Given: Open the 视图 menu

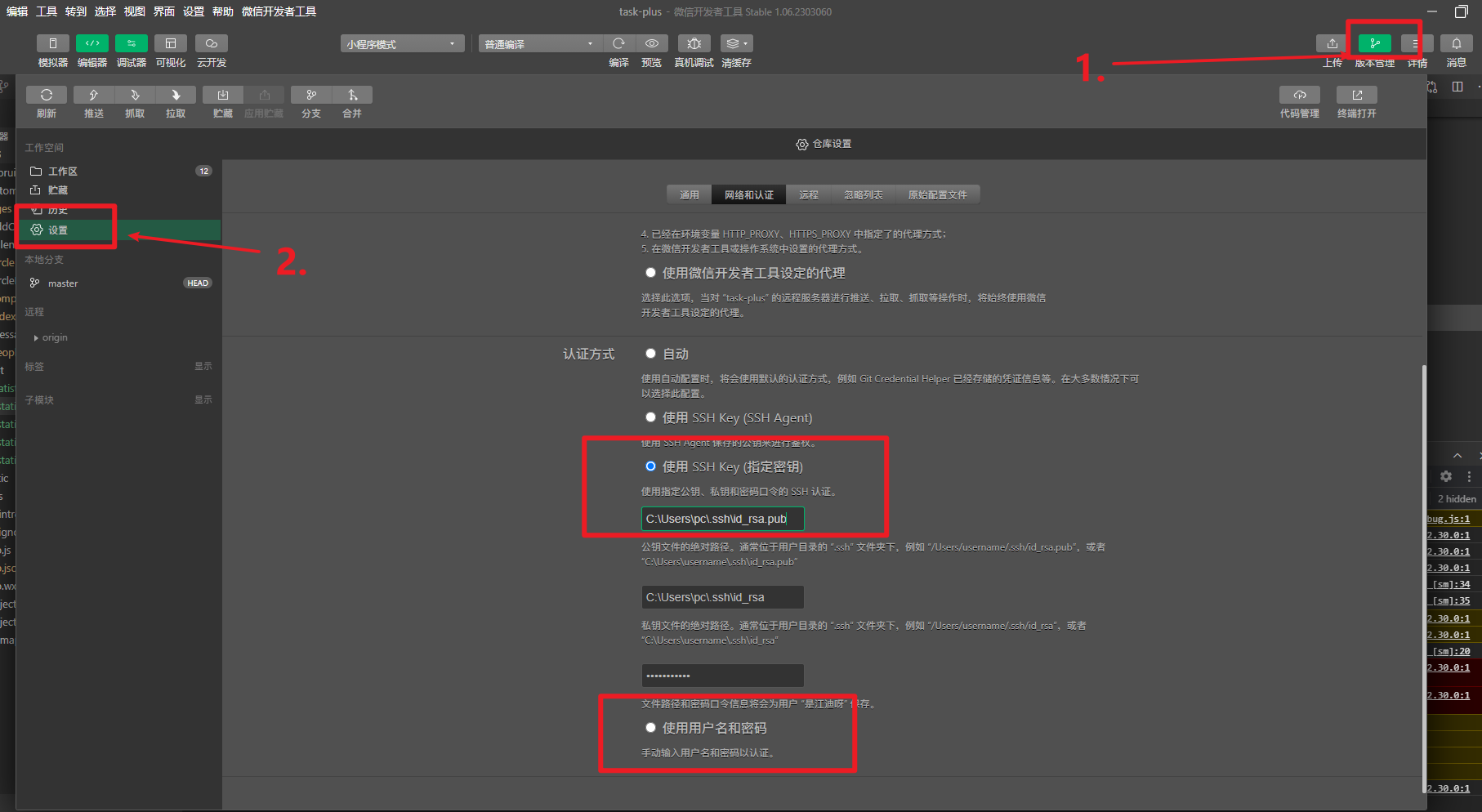Looking at the screenshot, I should (x=135, y=11).
